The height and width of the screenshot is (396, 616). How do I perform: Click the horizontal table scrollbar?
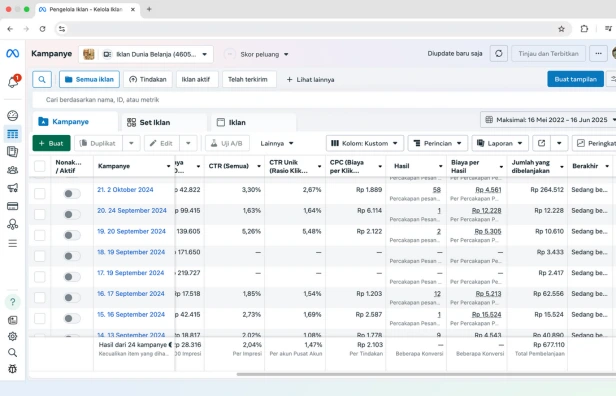(x=426, y=374)
